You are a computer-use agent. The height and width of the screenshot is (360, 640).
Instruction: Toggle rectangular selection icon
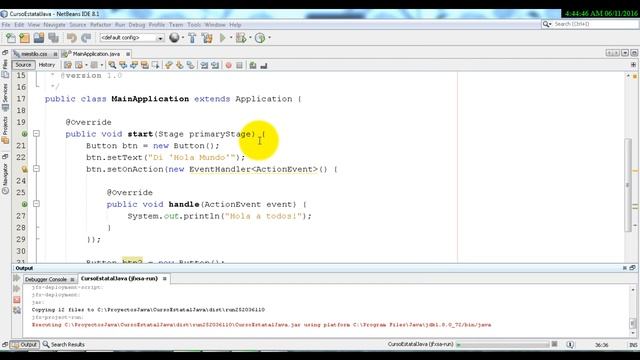point(156,65)
